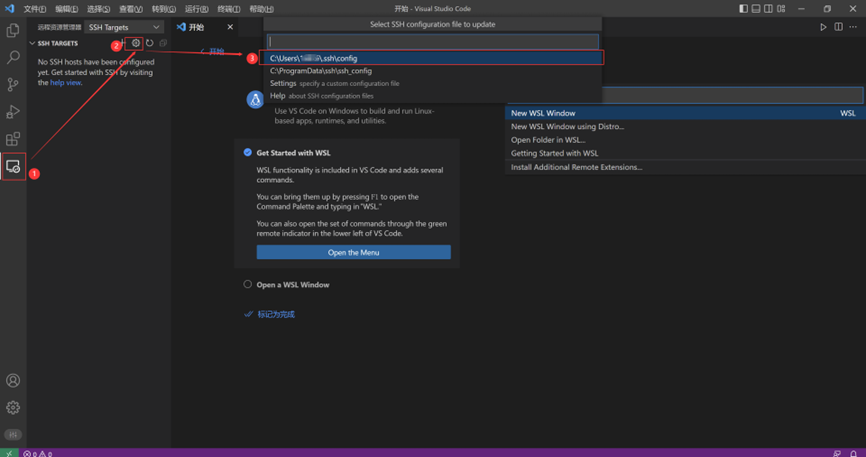Click the run triangle icon in the editor toolbar
Viewport: 866px width, 457px height.
tap(823, 27)
